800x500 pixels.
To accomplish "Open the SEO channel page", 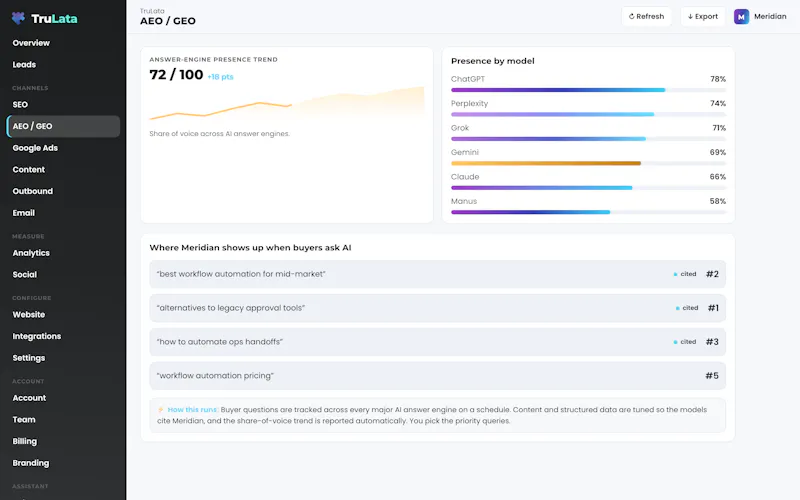I will click(20, 105).
